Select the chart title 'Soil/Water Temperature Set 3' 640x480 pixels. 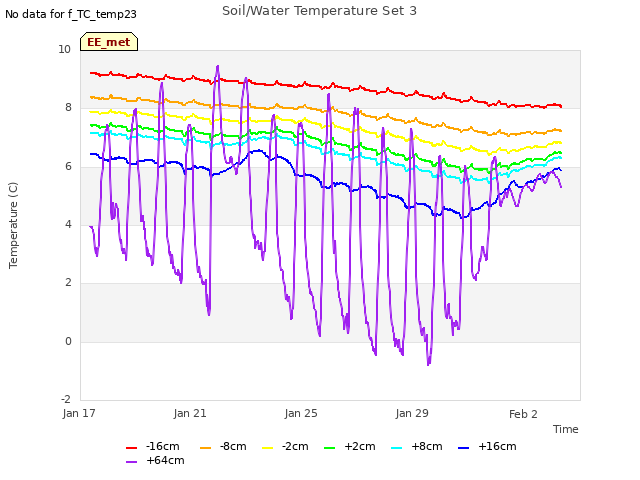(x=319, y=11)
